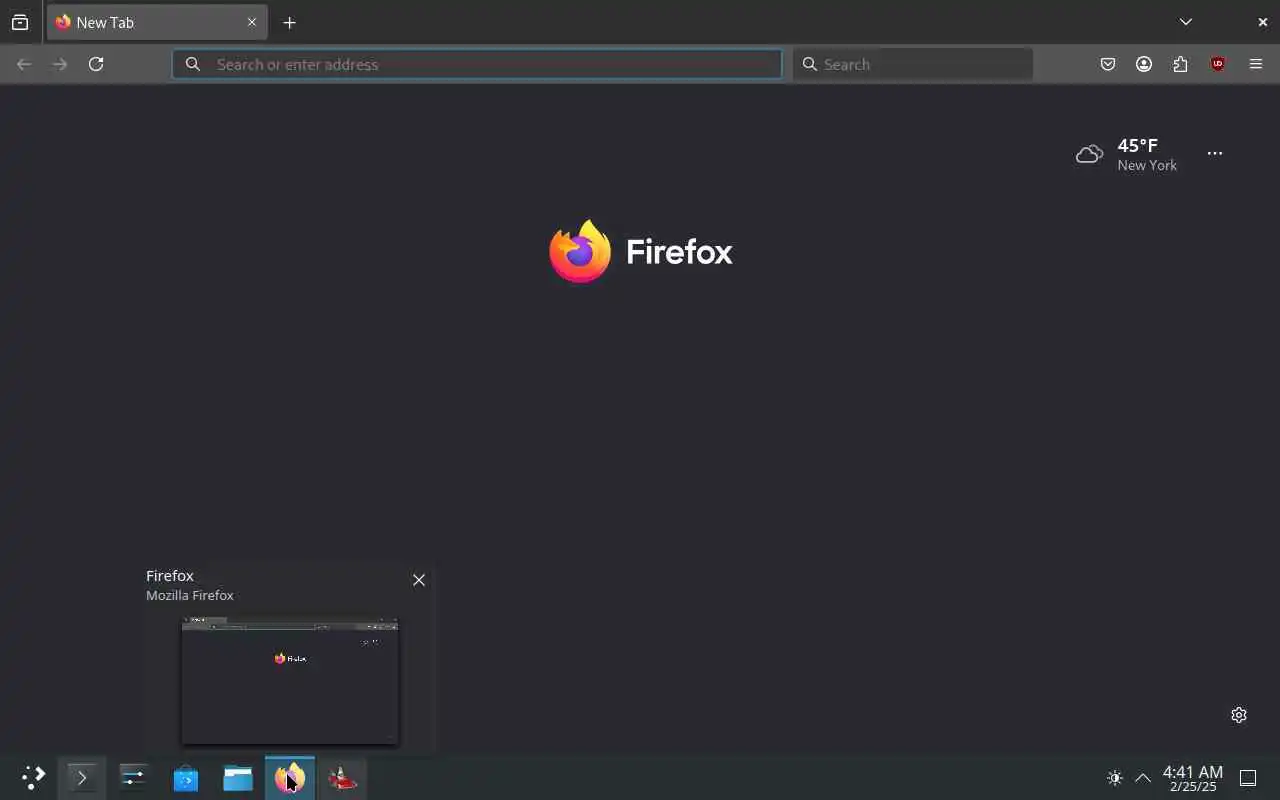
Task: Open System Settings from the taskbar
Action: [134, 777]
